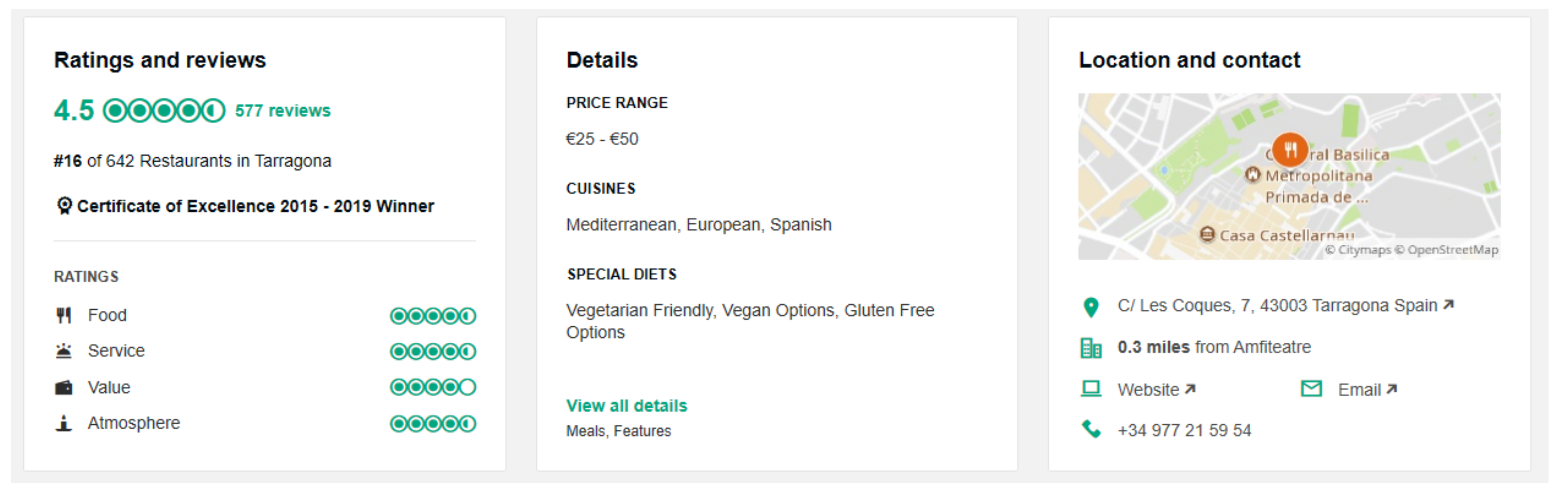1568x499 pixels.
Task: Click the Casa Castellarnau map label
Action: (1286, 235)
